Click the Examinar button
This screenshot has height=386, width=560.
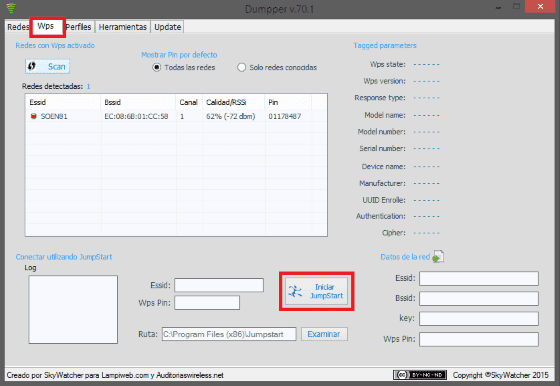tap(324, 334)
